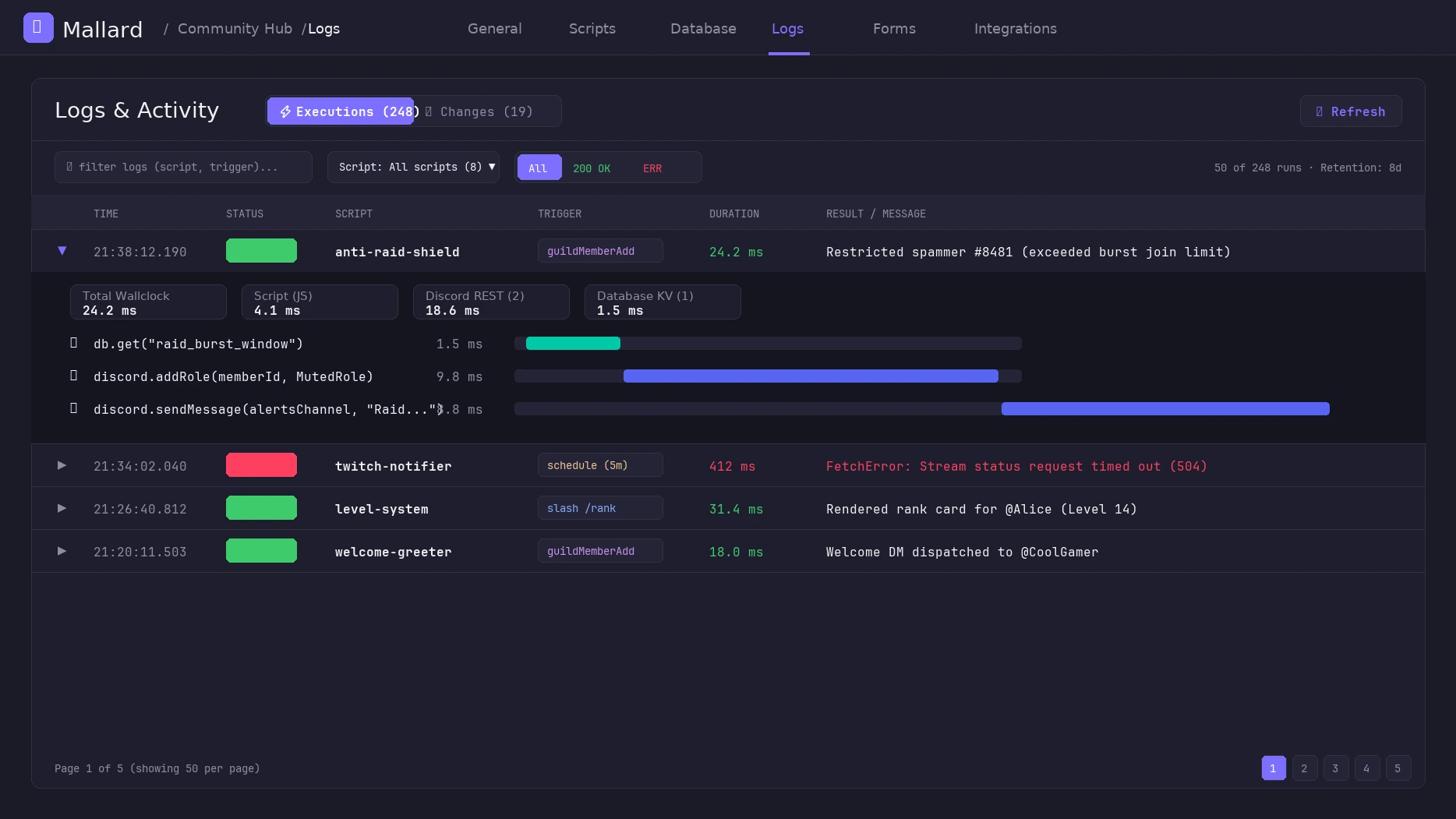The height and width of the screenshot is (819, 1456).
Task: Click the TIME column header
Action: [x=106, y=214]
